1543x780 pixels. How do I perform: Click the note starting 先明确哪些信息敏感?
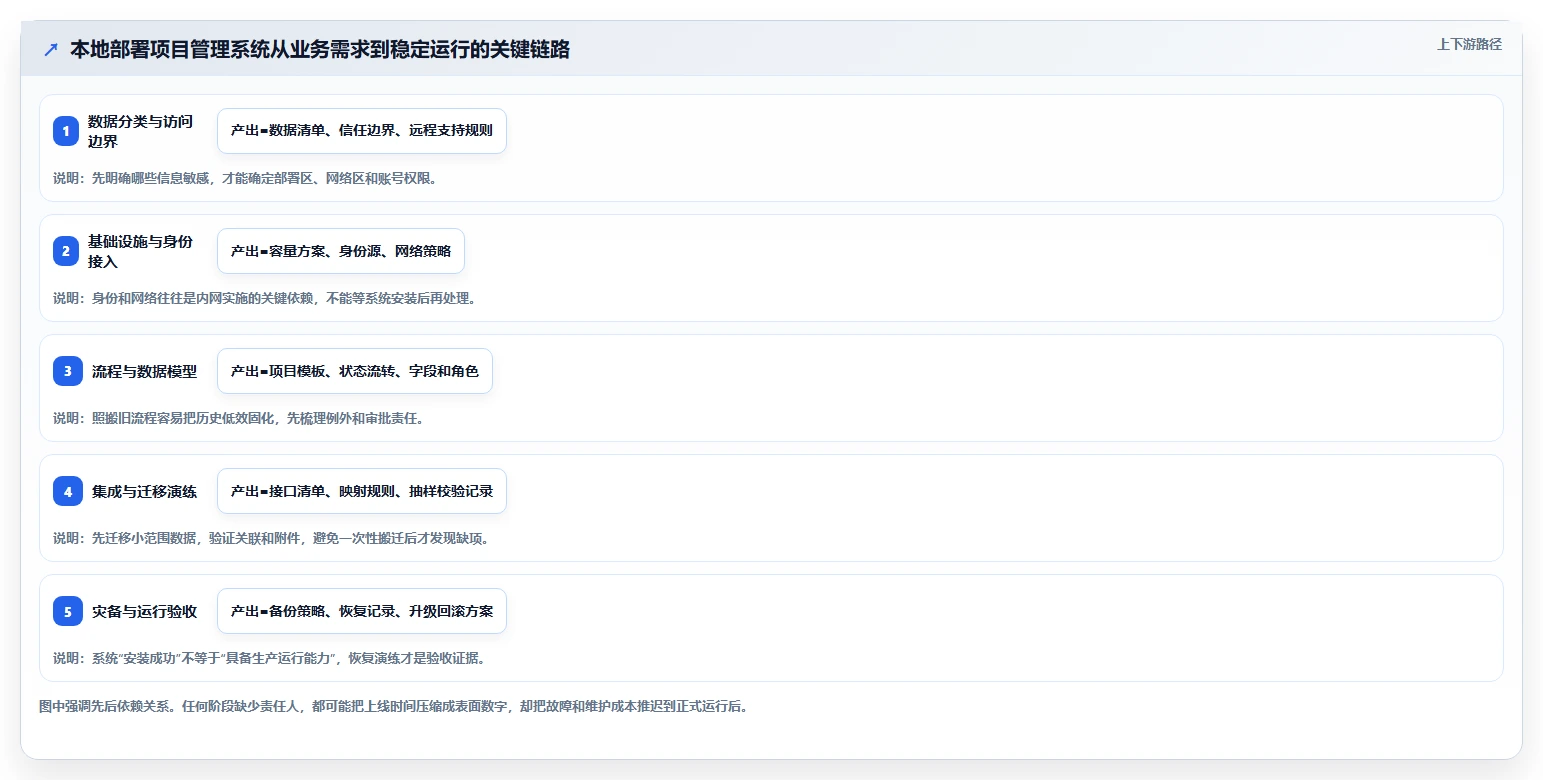pyautogui.click(x=245, y=178)
